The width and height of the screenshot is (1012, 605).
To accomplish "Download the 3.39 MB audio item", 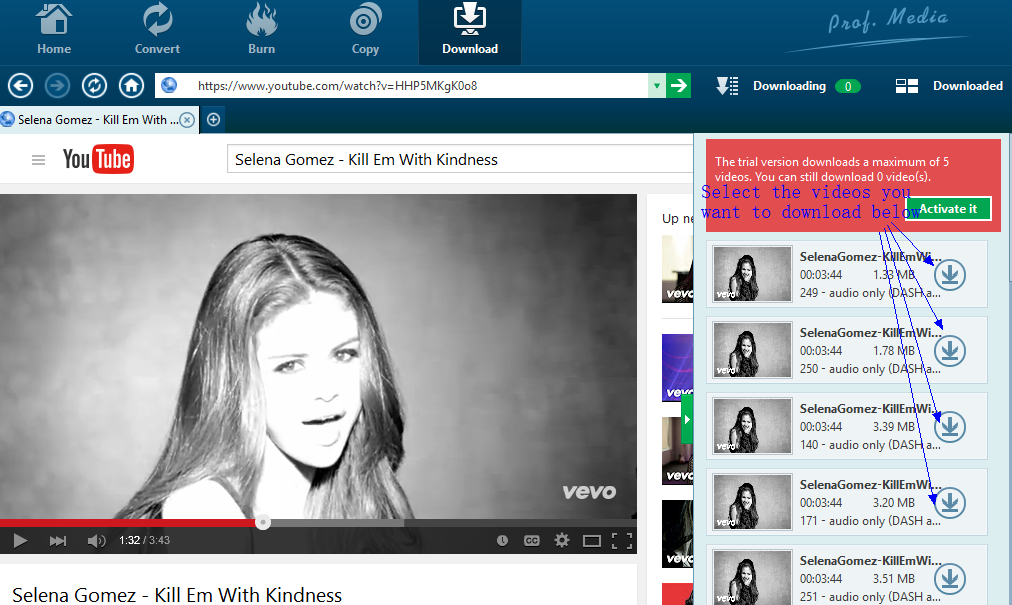I will coord(950,427).
